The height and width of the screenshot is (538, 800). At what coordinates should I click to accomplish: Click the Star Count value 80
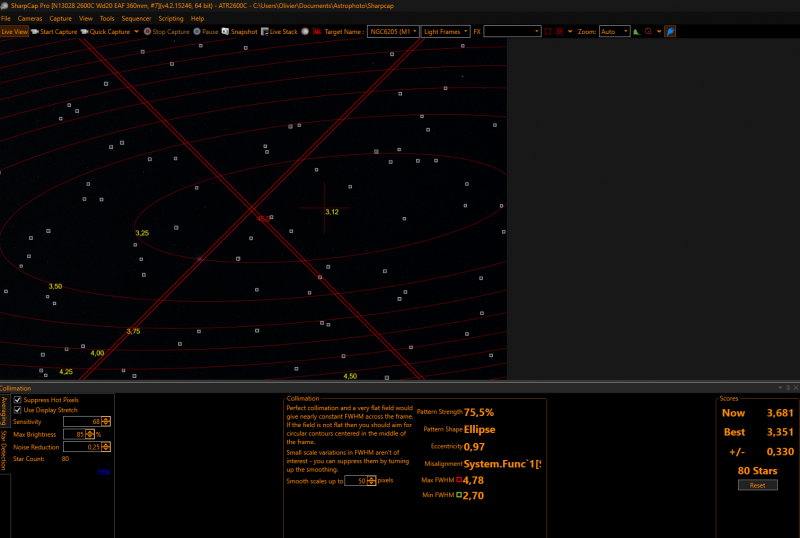point(65,458)
